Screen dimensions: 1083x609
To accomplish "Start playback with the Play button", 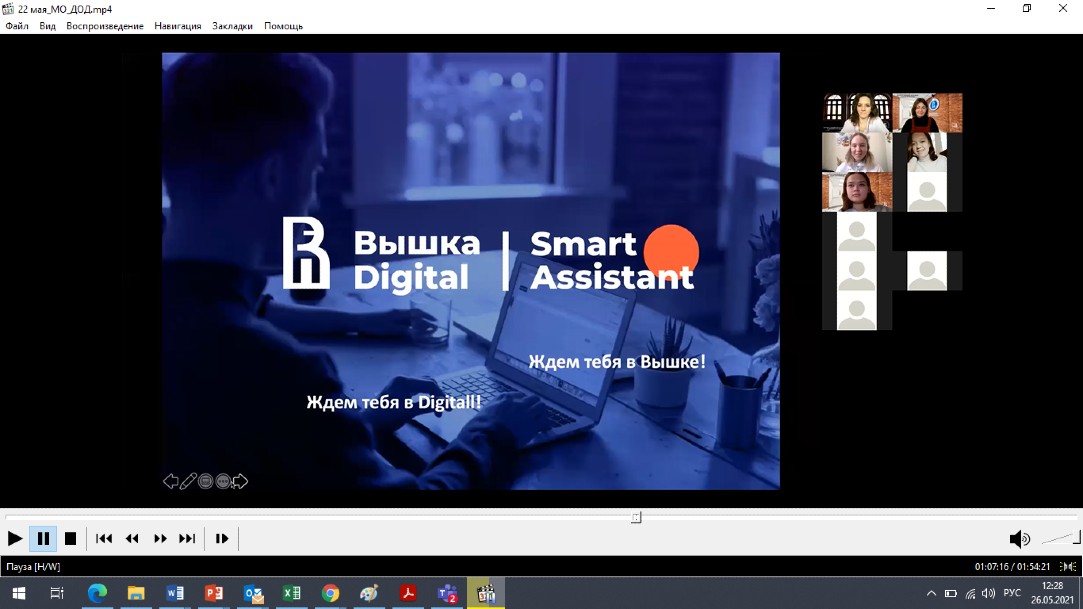I will 15,539.
